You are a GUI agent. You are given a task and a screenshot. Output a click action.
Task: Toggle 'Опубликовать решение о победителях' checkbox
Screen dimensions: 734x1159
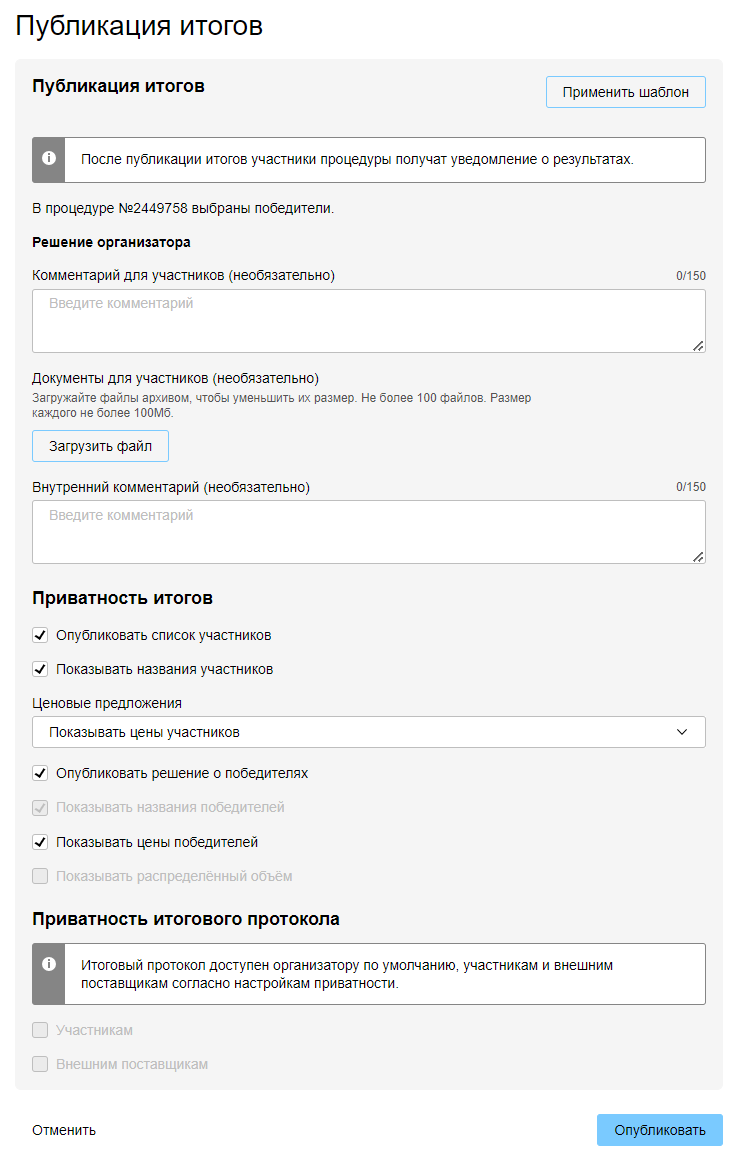[x=40, y=773]
